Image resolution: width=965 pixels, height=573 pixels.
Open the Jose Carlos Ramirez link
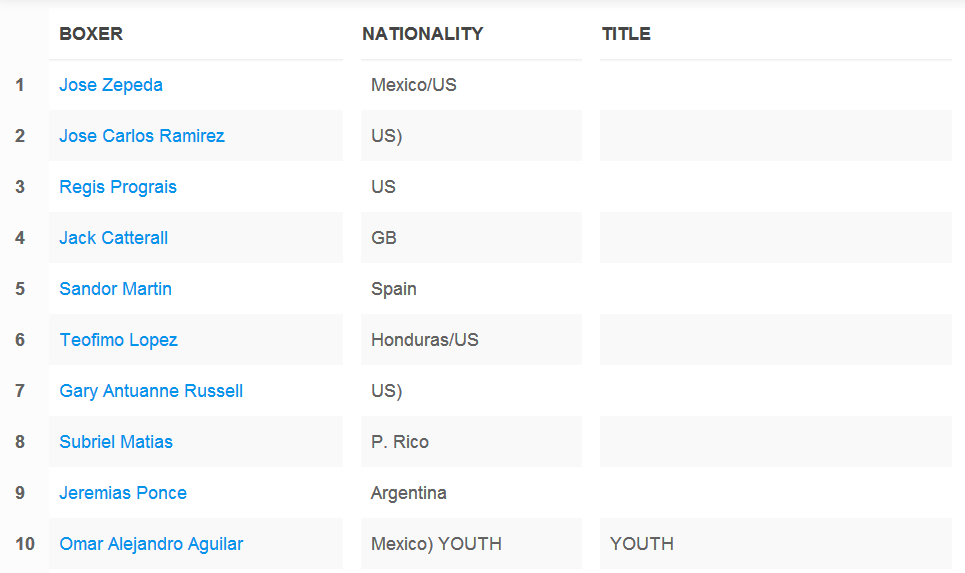tap(142, 136)
